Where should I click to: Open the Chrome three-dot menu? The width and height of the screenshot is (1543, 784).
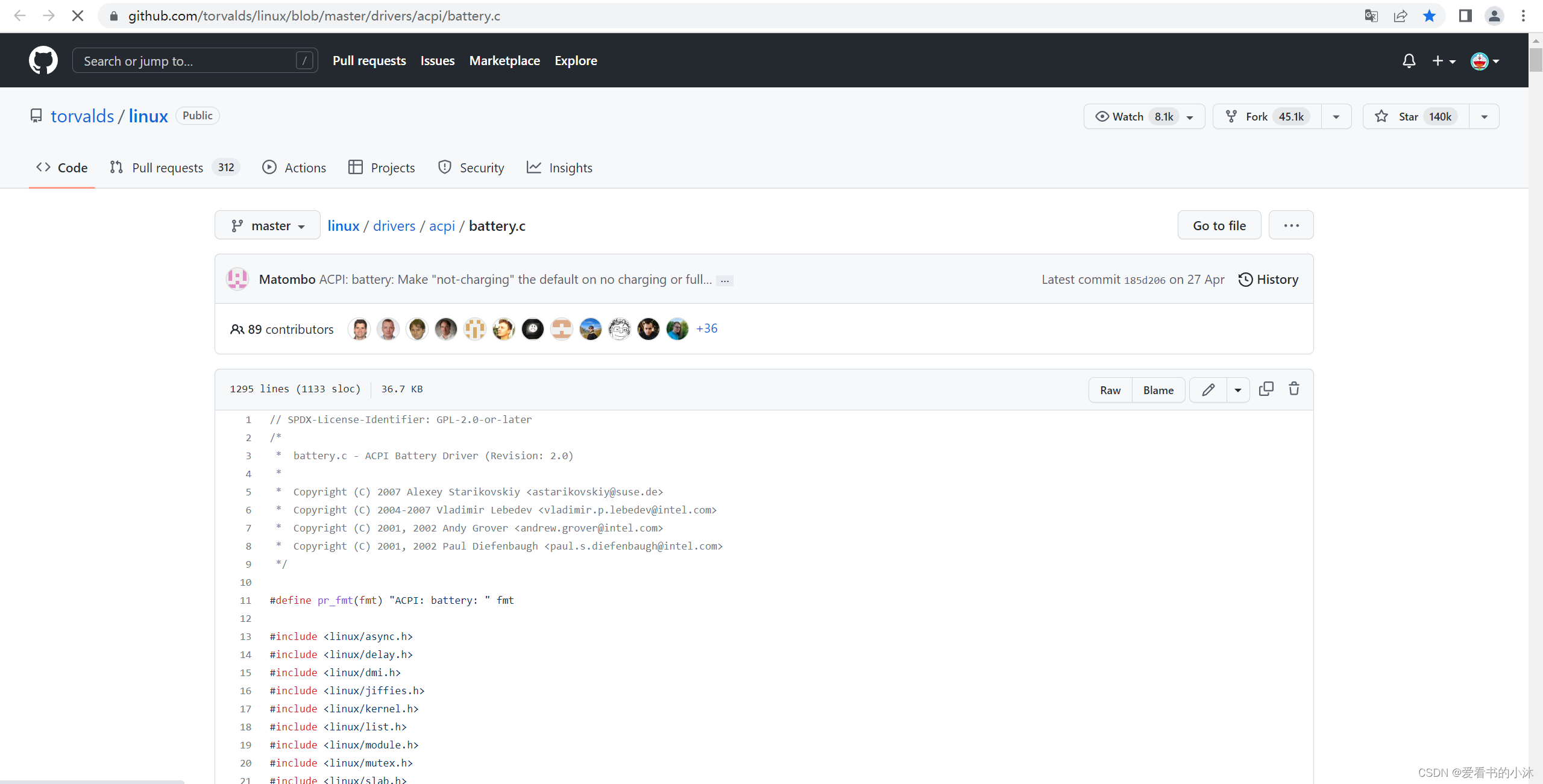coord(1523,16)
